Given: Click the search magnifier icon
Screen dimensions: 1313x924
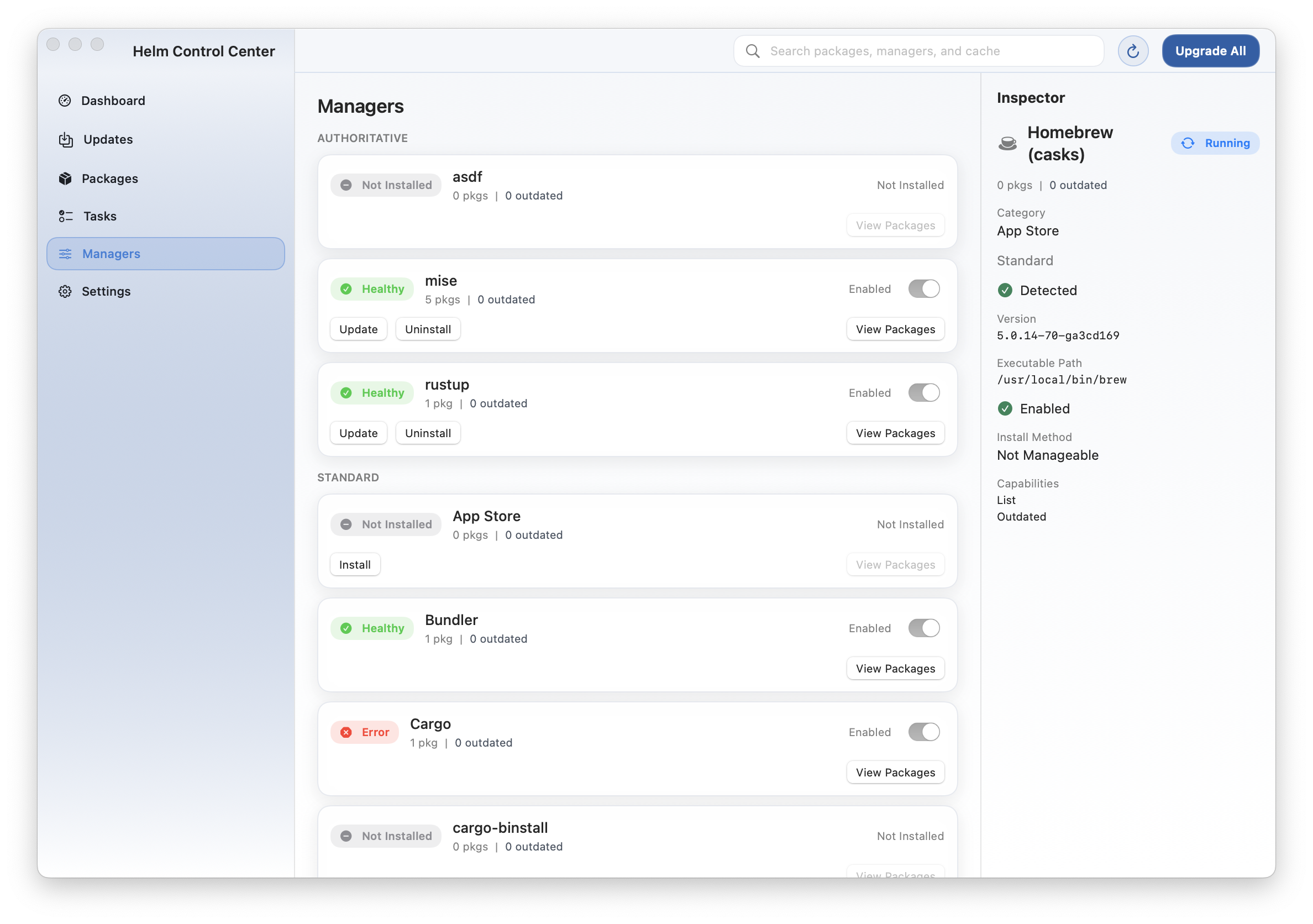Looking at the screenshot, I should pos(753,51).
